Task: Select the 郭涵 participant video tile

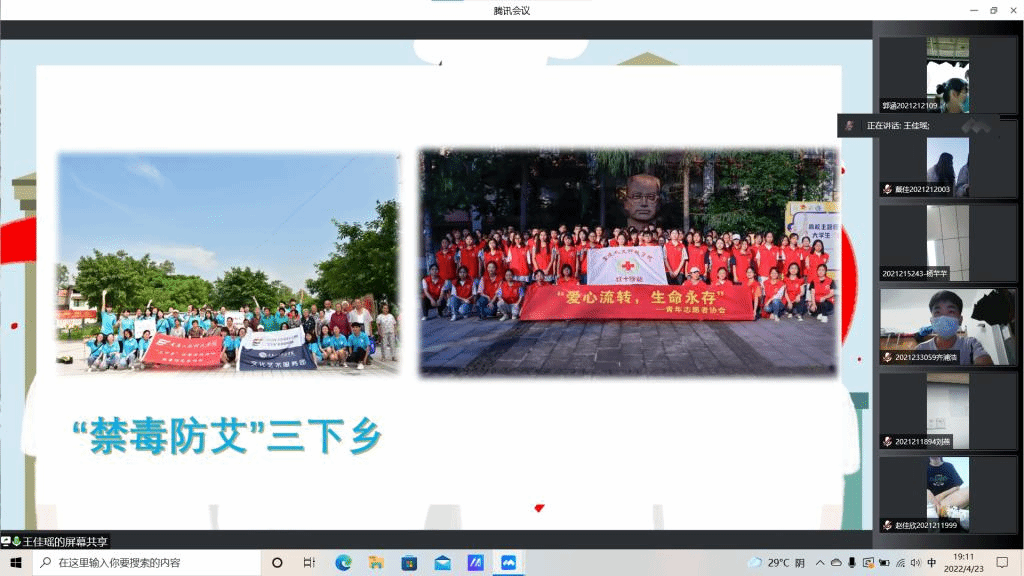Action: pos(947,75)
